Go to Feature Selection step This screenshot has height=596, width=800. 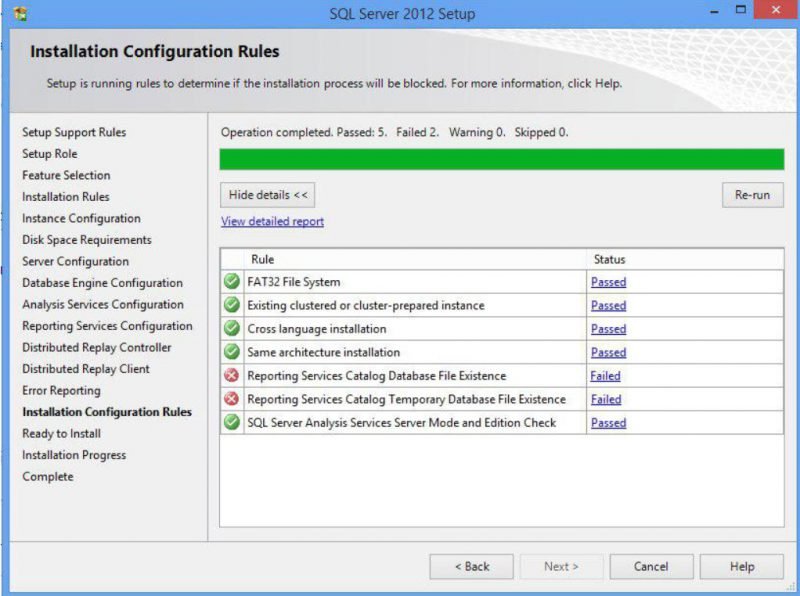pos(66,175)
